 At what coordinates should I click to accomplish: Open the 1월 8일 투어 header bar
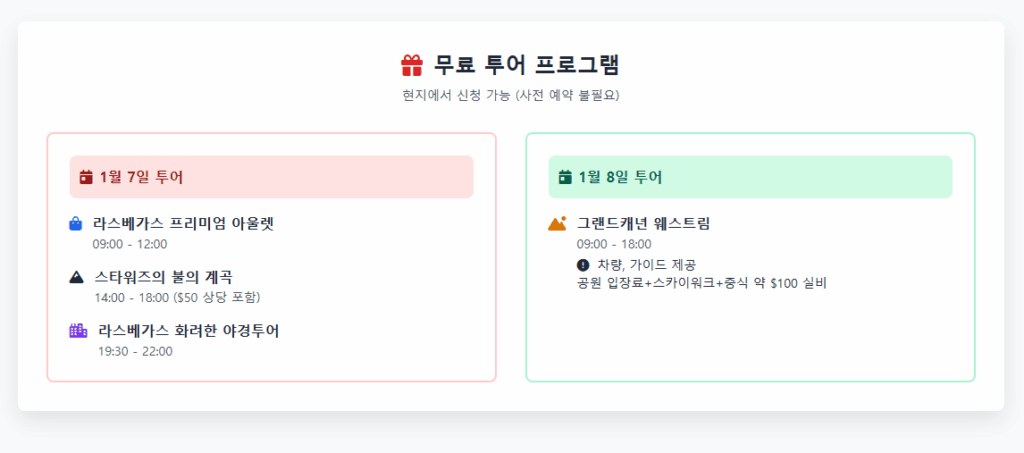pyautogui.click(x=750, y=177)
